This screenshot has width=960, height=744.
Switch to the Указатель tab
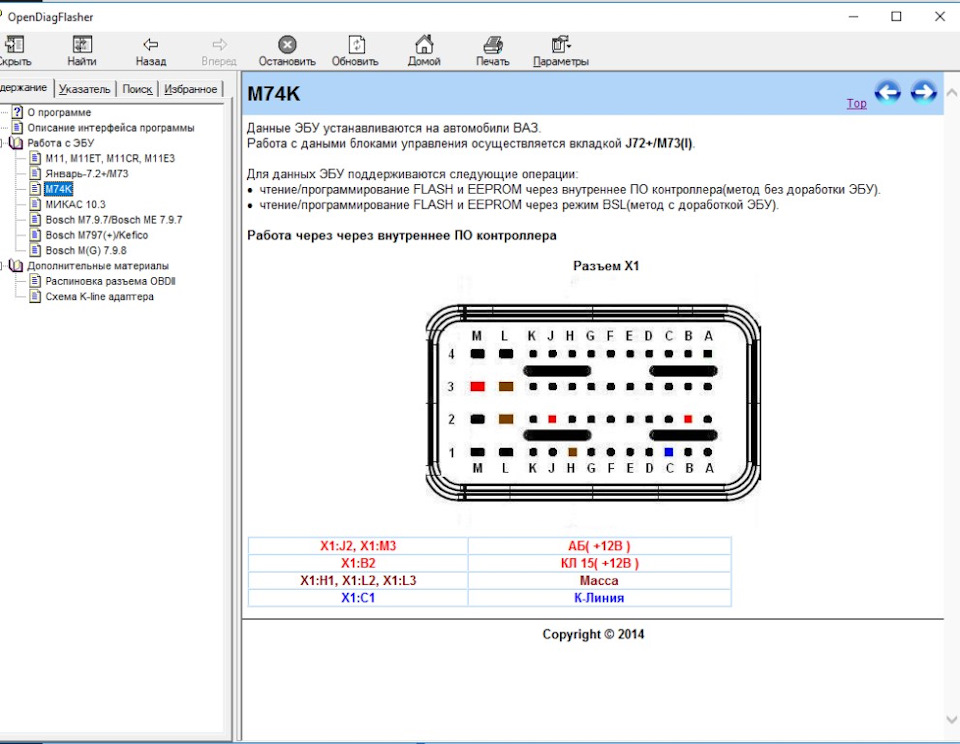(x=84, y=89)
